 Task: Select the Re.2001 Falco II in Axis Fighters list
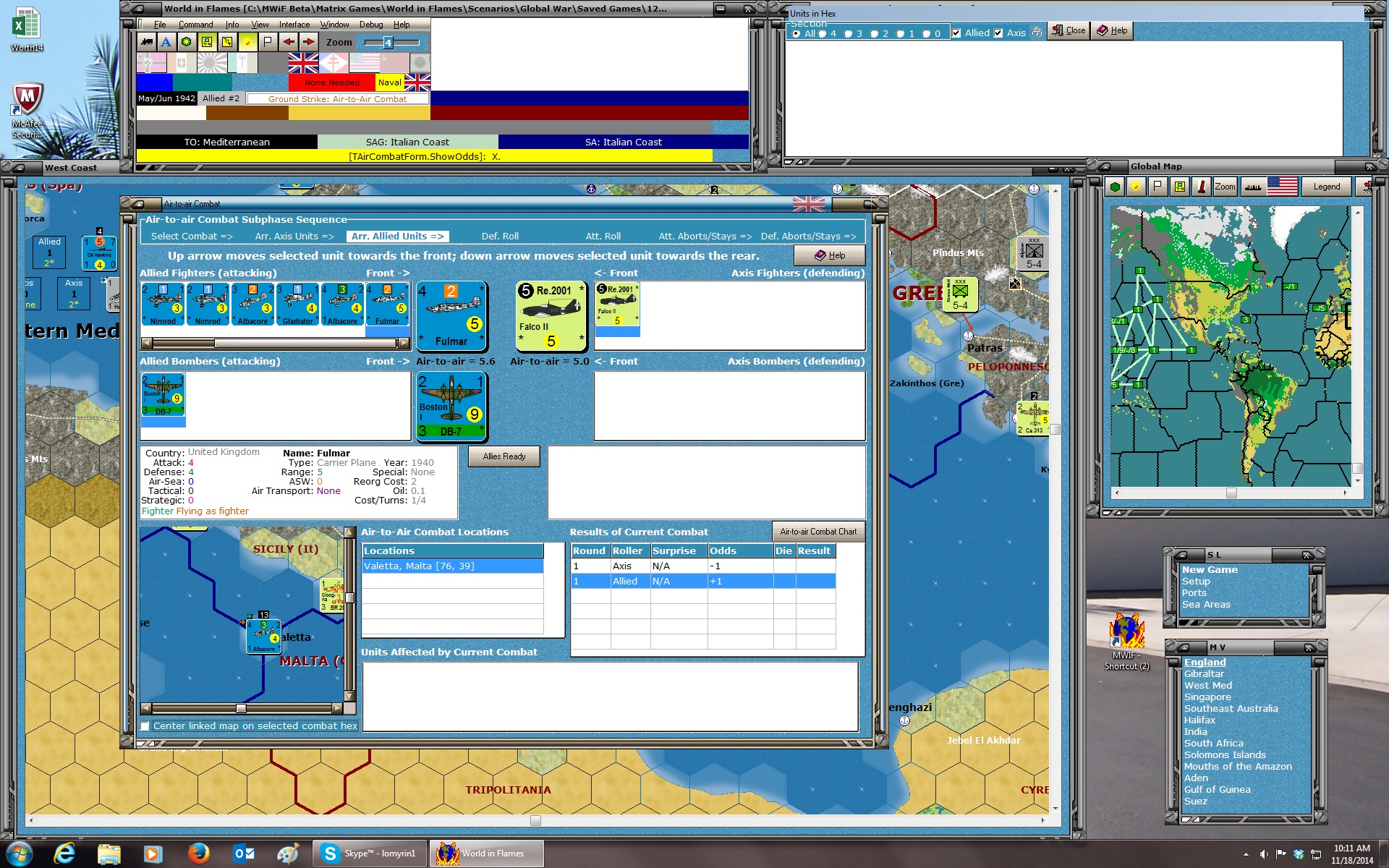(617, 305)
